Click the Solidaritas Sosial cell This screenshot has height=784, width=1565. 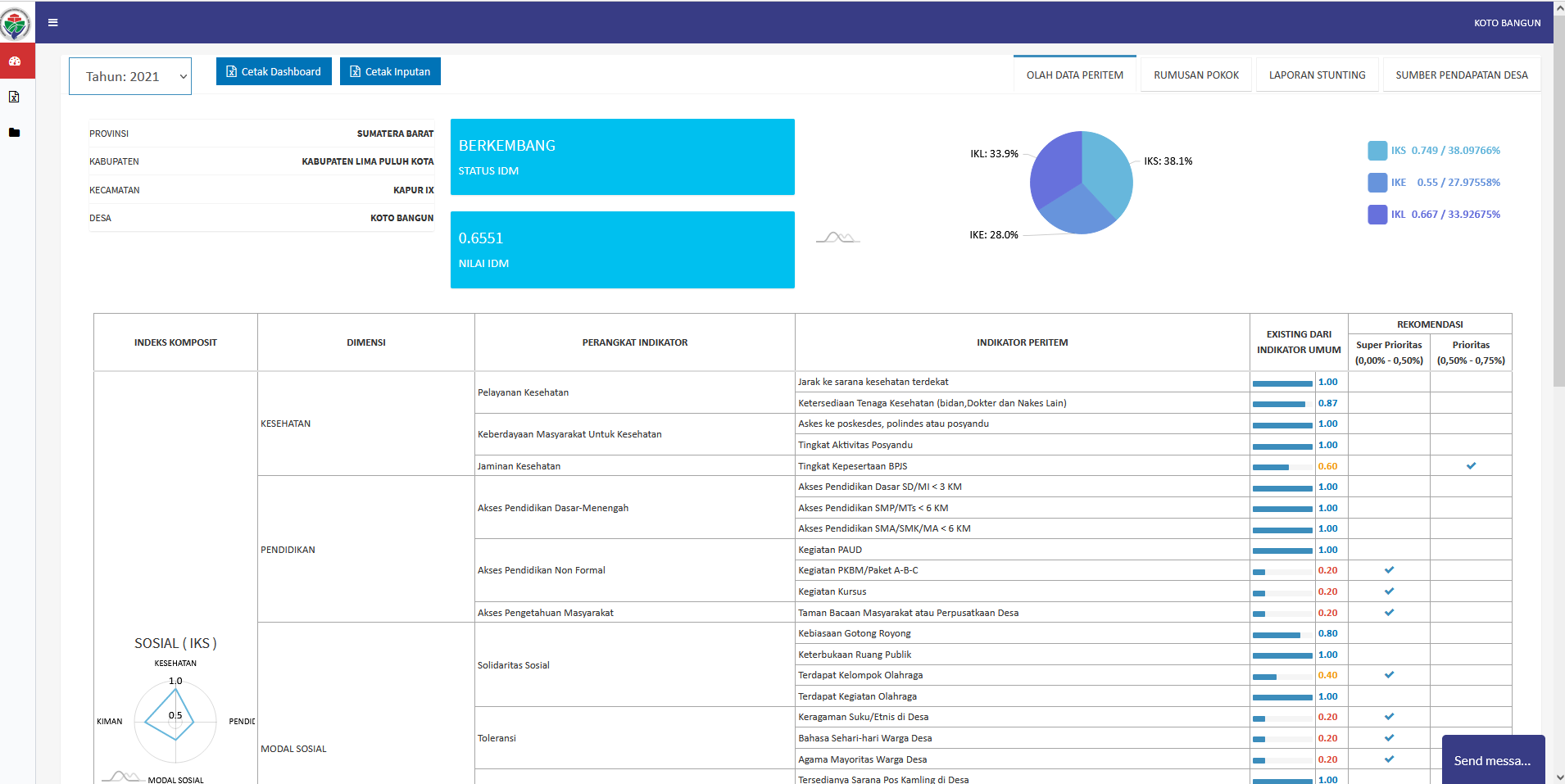(635, 665)
